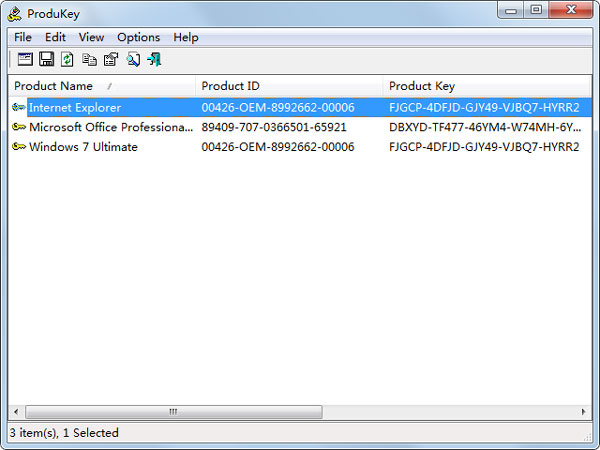Click the Select Source toolbar icon
Image resolution: width=600 pixels, height=450 pixels.
(x=25, y=59)
